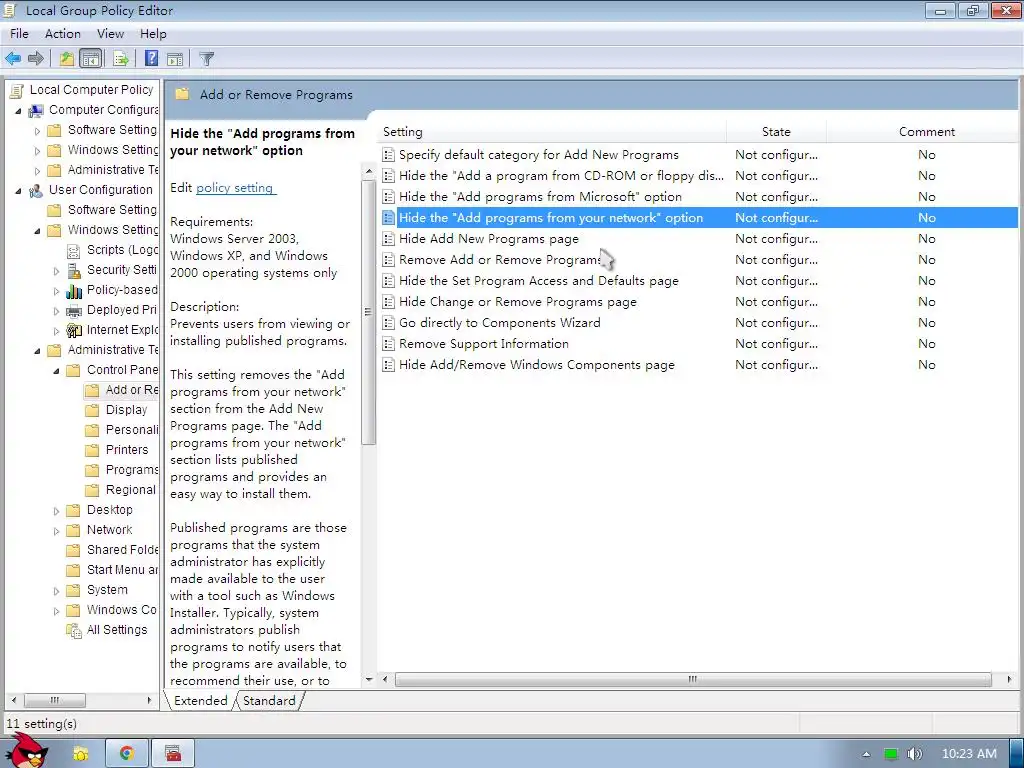Open the Action menu

(x=63, y=34)
